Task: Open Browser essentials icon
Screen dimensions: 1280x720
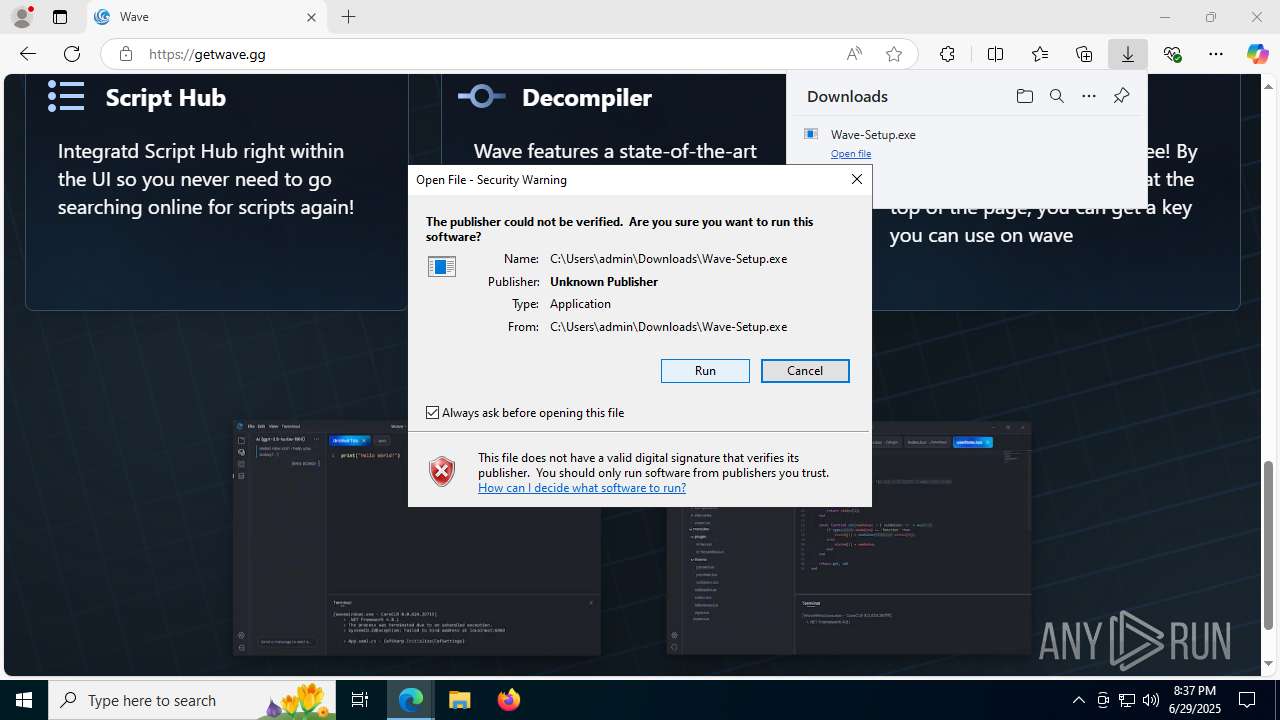Action: 1172,54
